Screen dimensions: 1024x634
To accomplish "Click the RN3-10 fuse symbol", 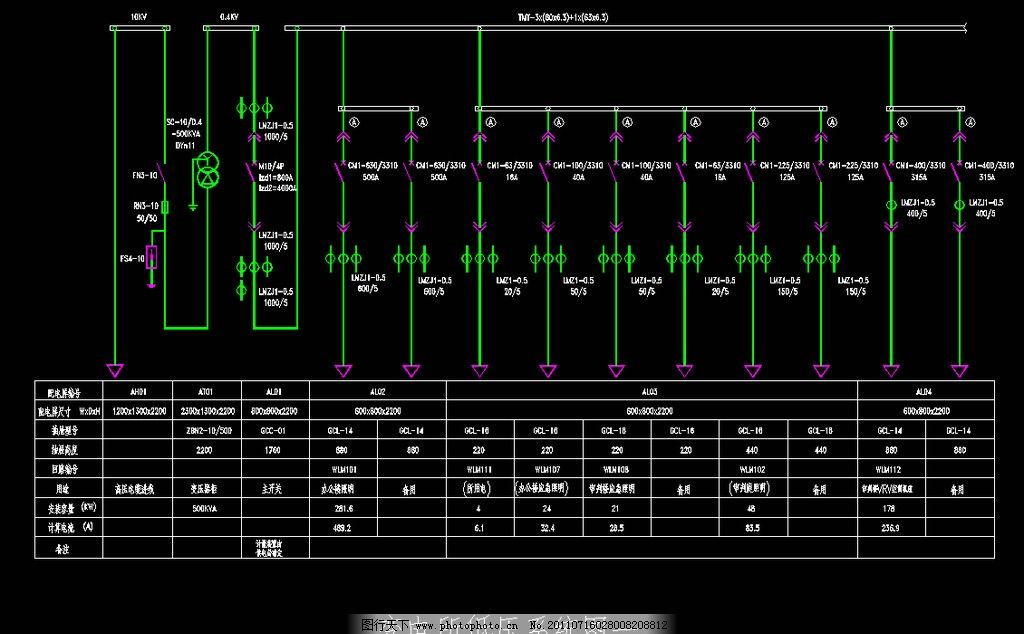I will coord(165,207).
